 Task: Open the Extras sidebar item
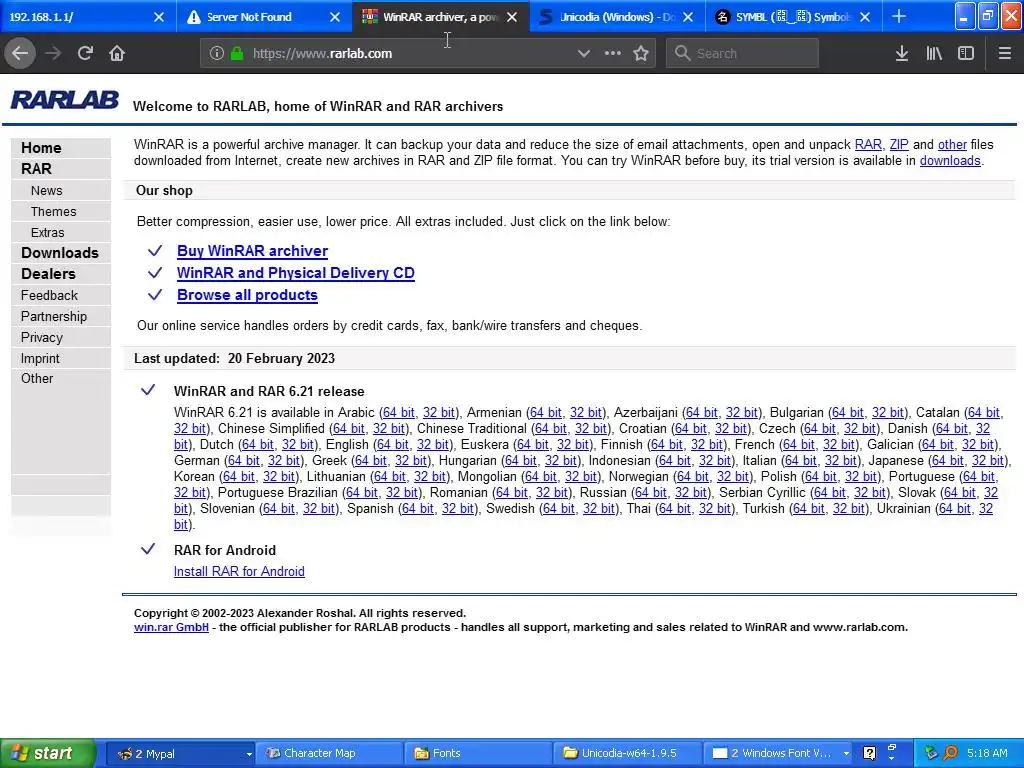[x=47, y=232]
